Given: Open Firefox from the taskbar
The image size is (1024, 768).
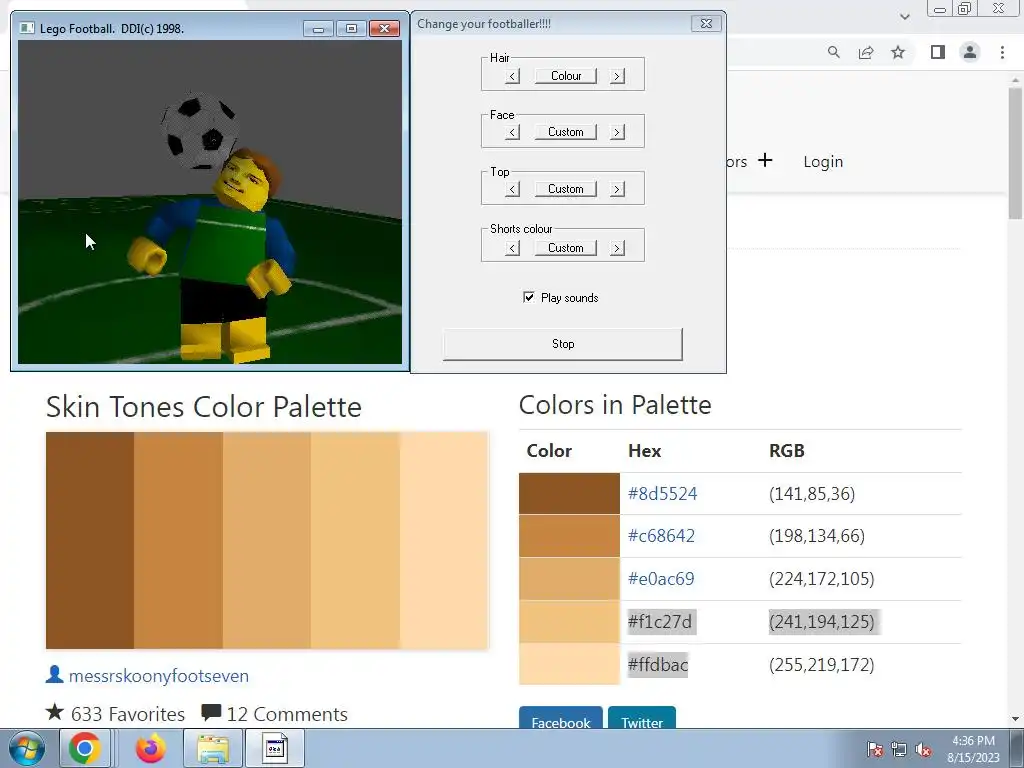Looking at the screenshot, I should click(150, 748).
